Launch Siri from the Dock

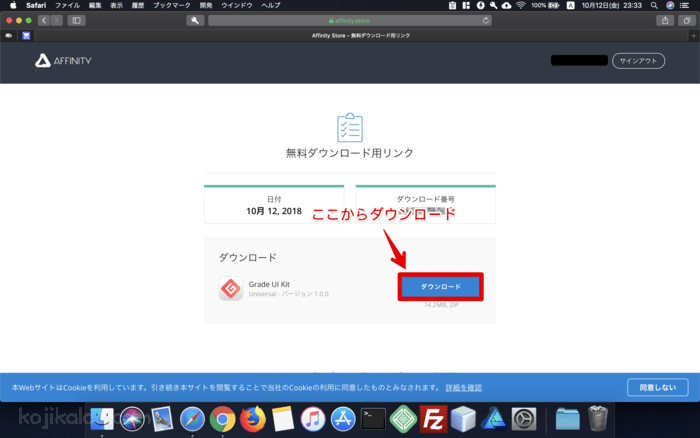pos(132,419)
